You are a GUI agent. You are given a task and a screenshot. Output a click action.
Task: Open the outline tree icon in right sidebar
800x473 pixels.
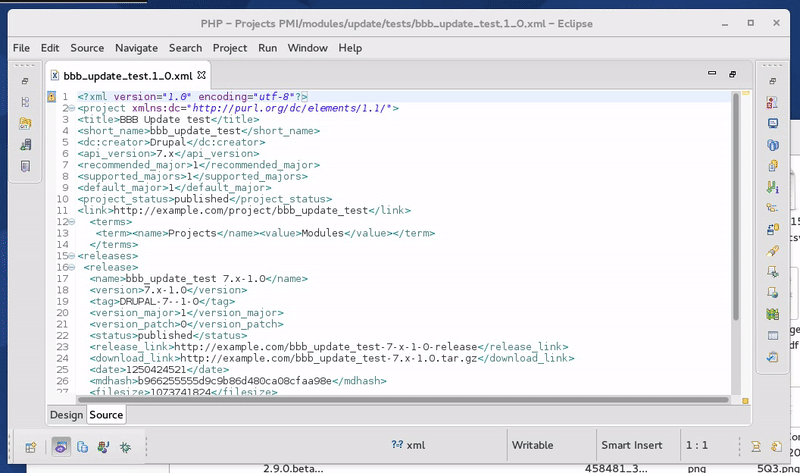point(772,208)
